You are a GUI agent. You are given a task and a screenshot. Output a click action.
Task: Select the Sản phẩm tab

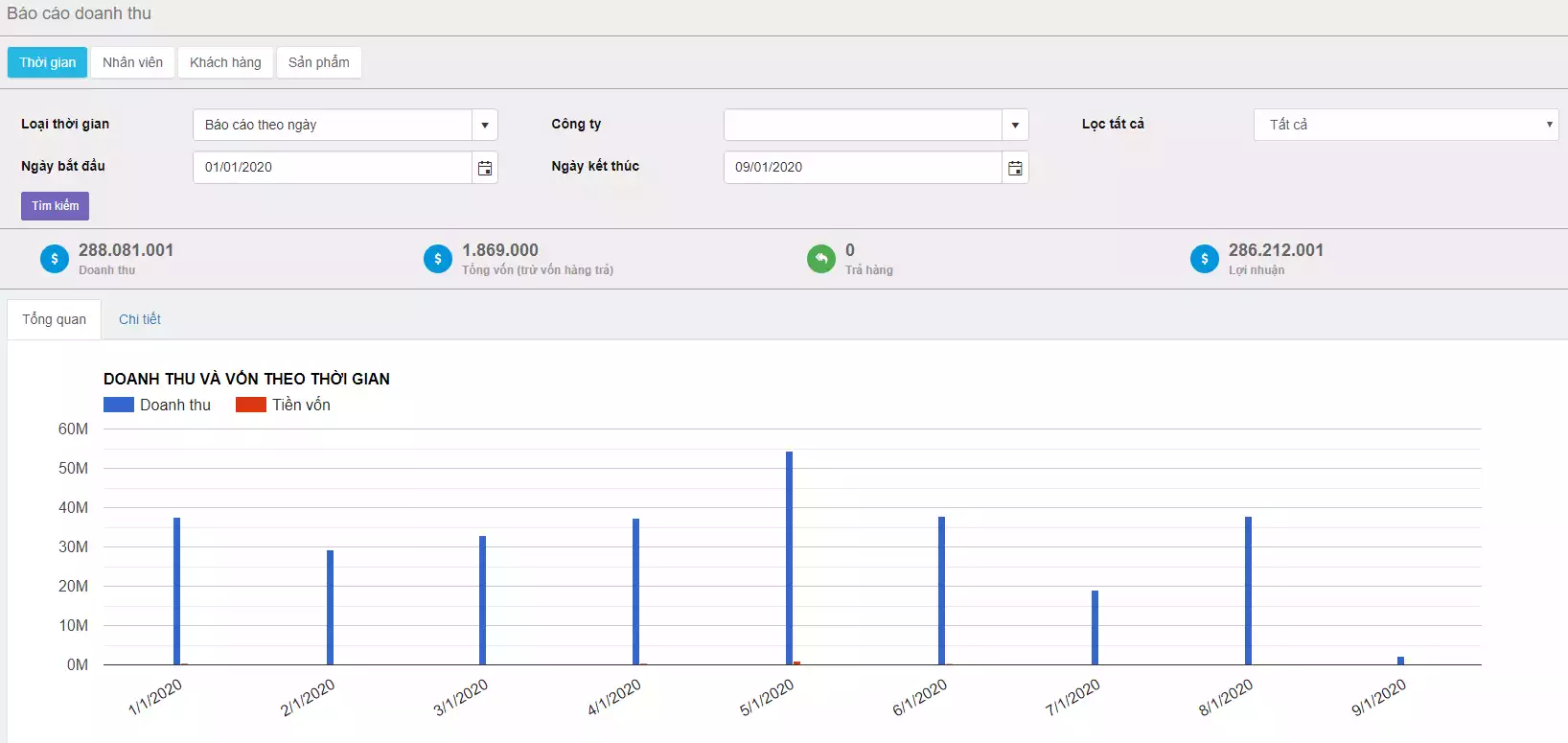(x=319, y=62)
